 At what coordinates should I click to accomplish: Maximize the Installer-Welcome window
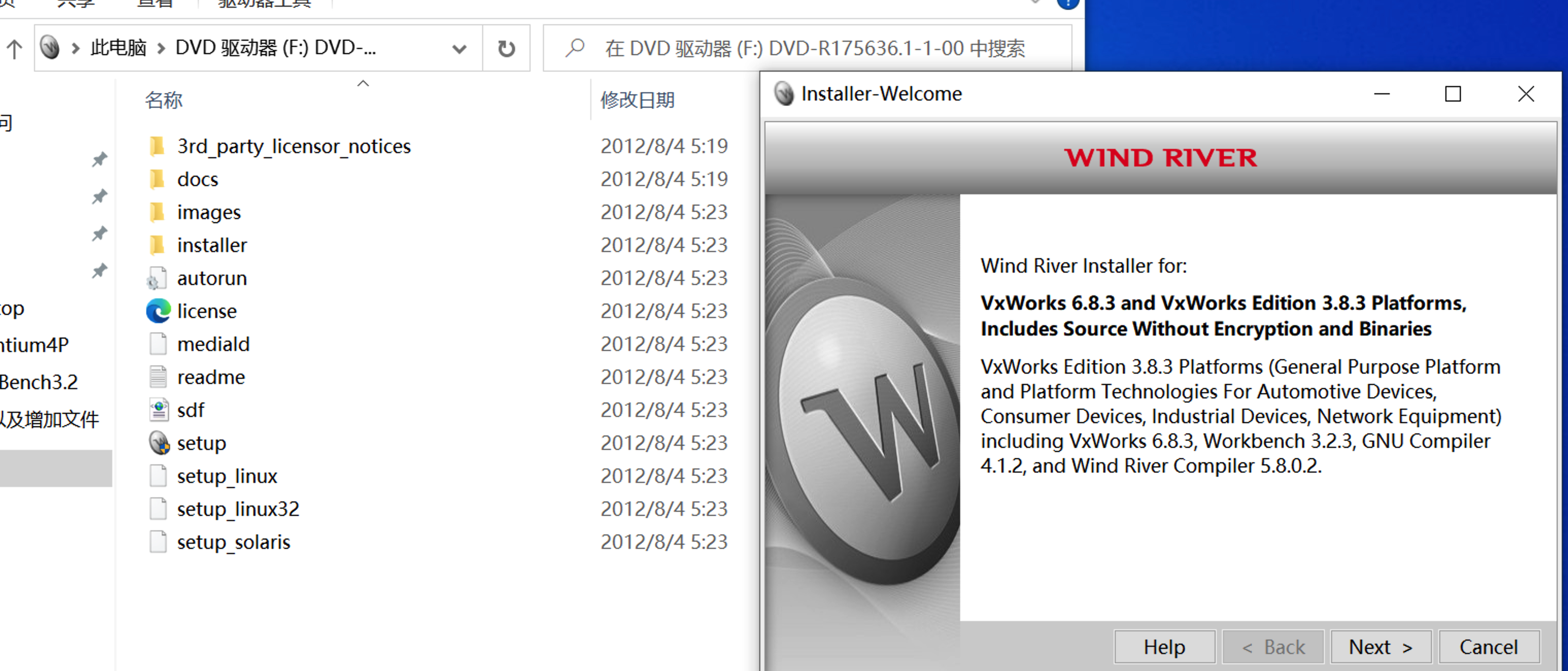point(1453,94)
